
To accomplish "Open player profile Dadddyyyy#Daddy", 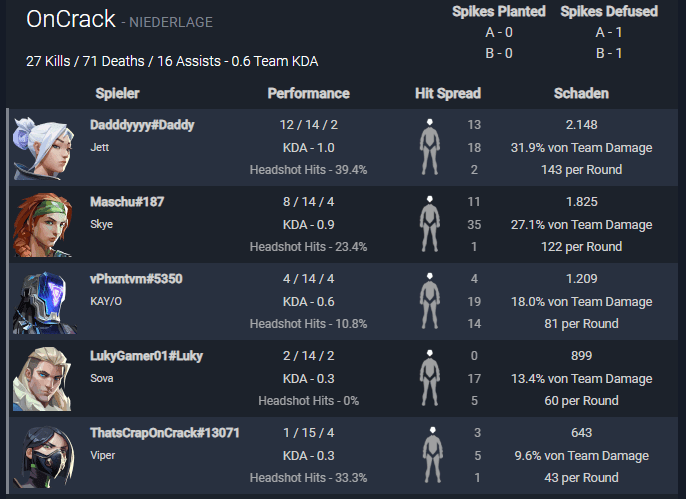I will point(142,125).
